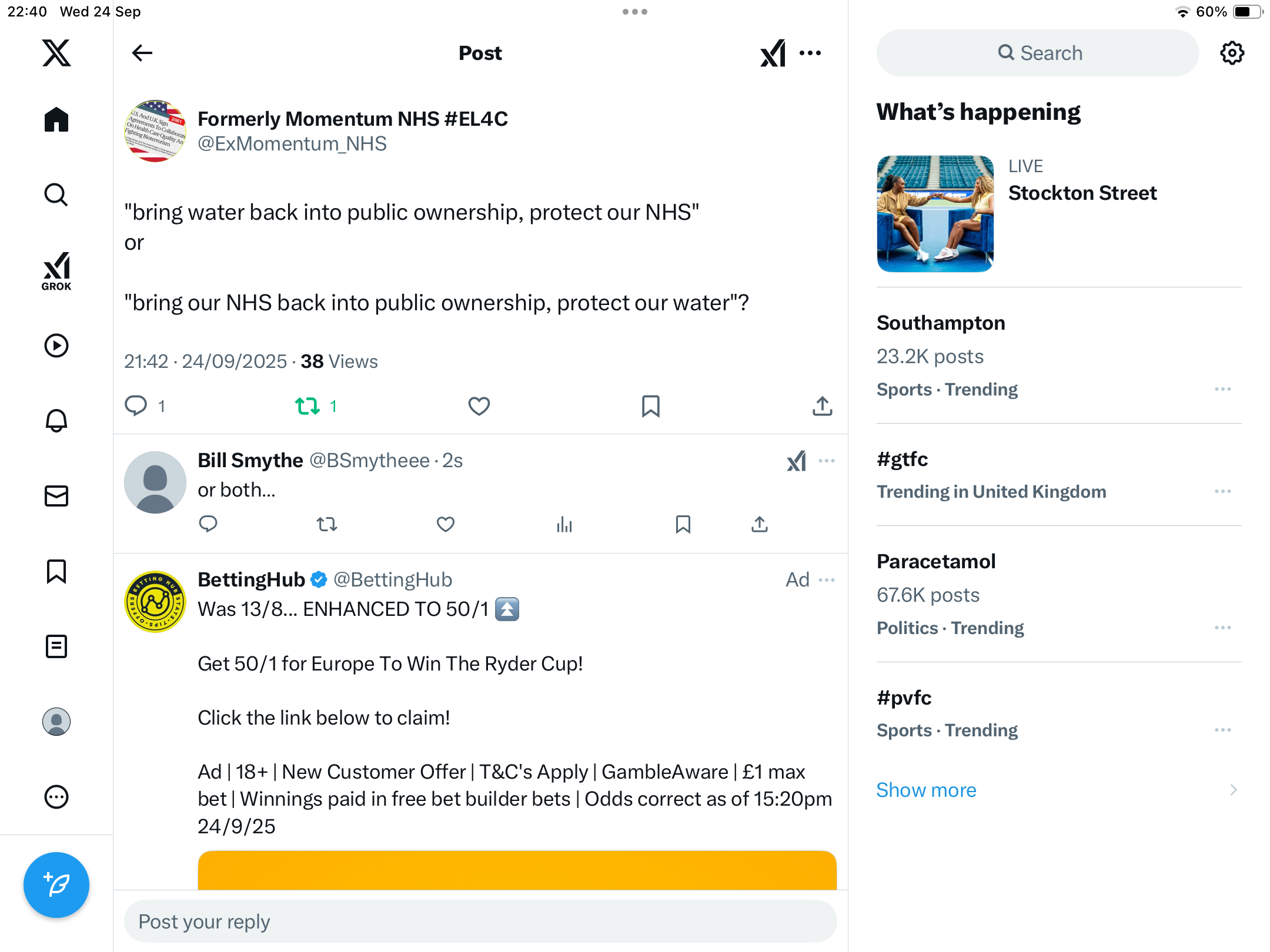This screenshot has height=952, width=1270.
Task: Go to Notifications bell in sidebar
Action: coord(56,421)
